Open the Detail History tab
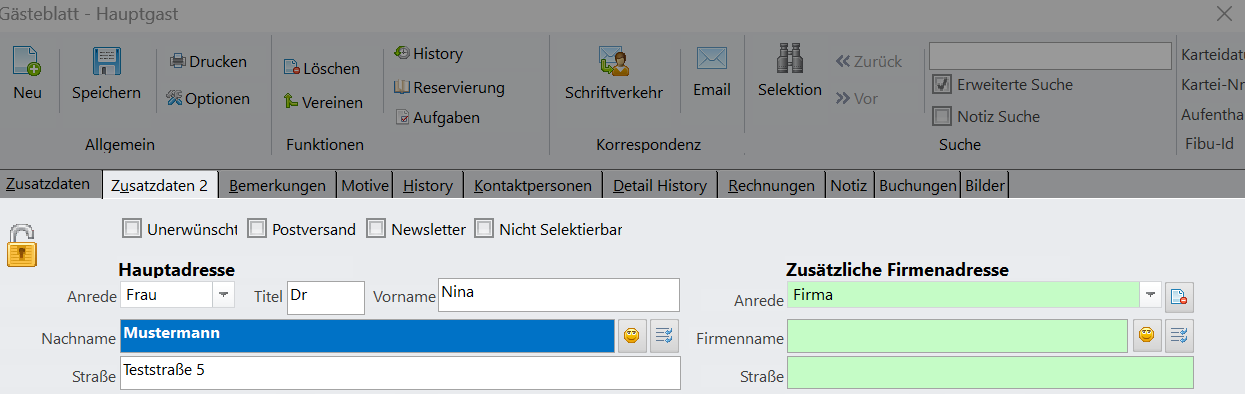1245x394 pixels. (x=660, y=185)
